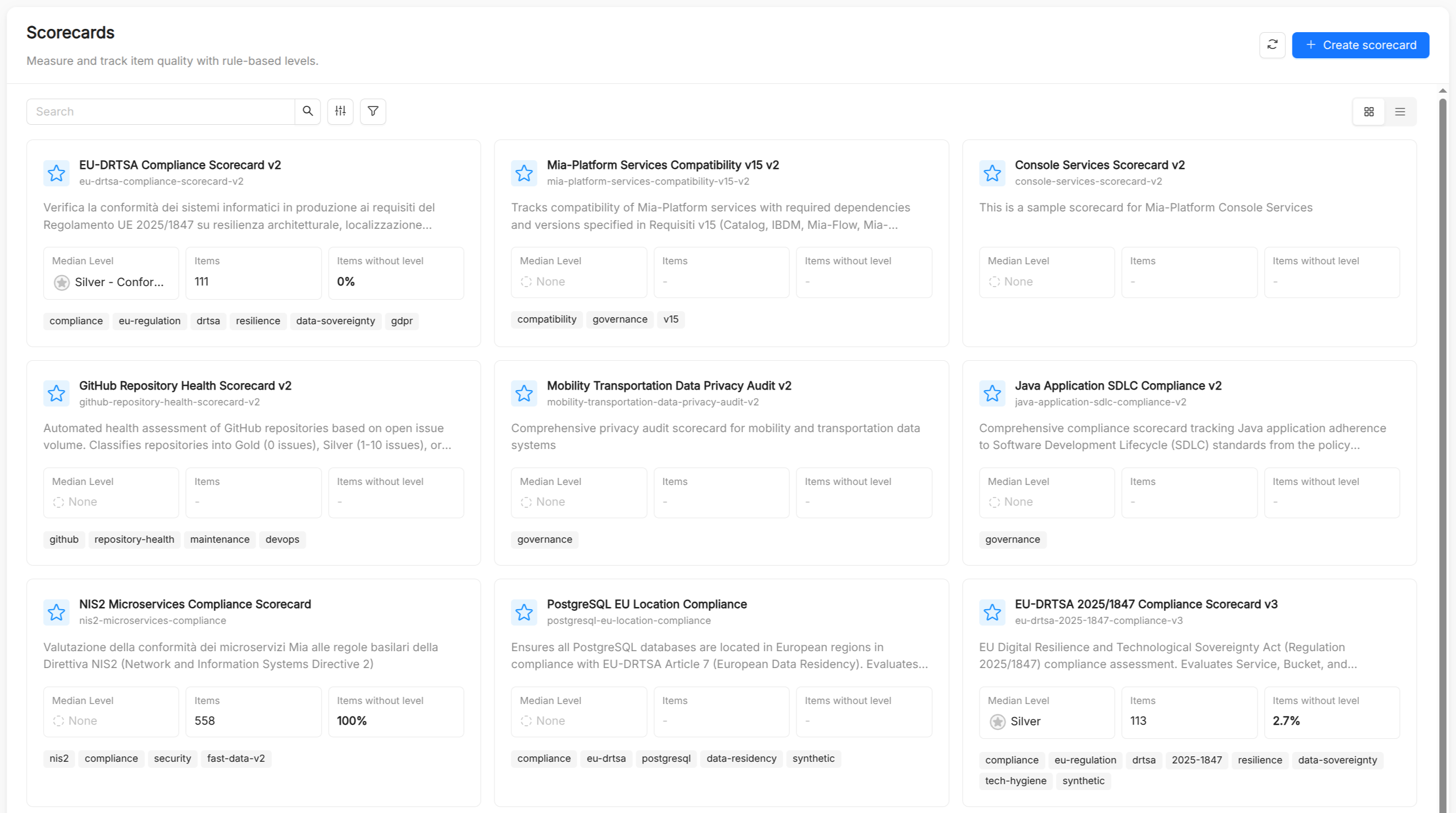Click the 'github' tag
Image resolution: width=1456 pixels, height=813 pixels.
[x=64, y=539]
